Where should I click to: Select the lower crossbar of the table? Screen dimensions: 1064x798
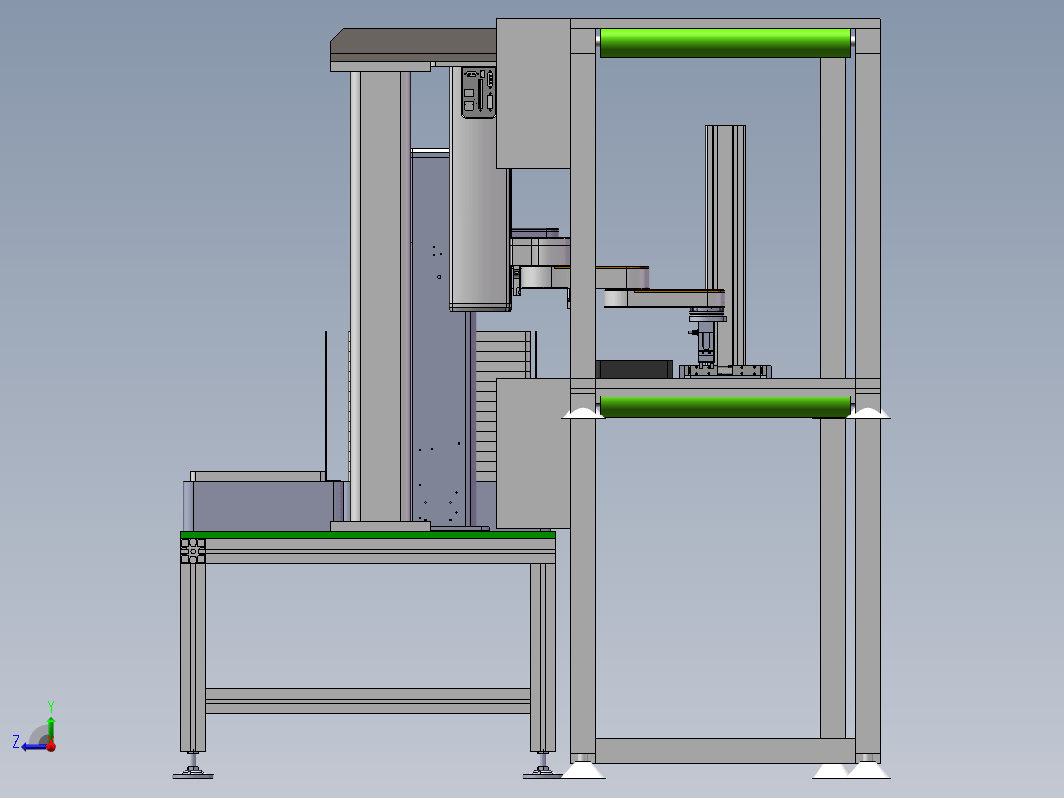pyautogui.click(x=368, y=700)
